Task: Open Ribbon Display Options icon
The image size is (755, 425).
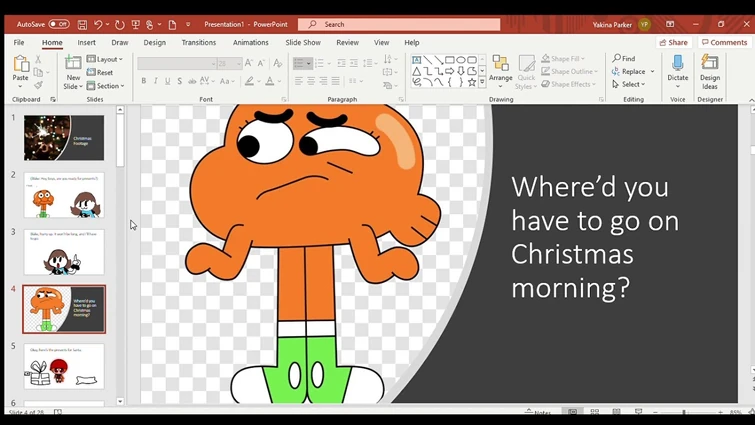Action: pos(670,24)
